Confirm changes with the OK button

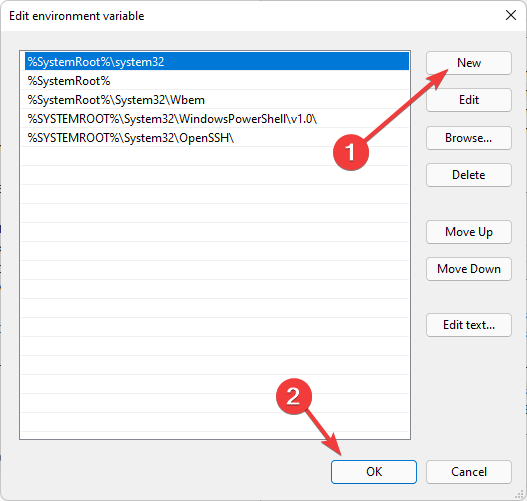click(x=374, y=472)
